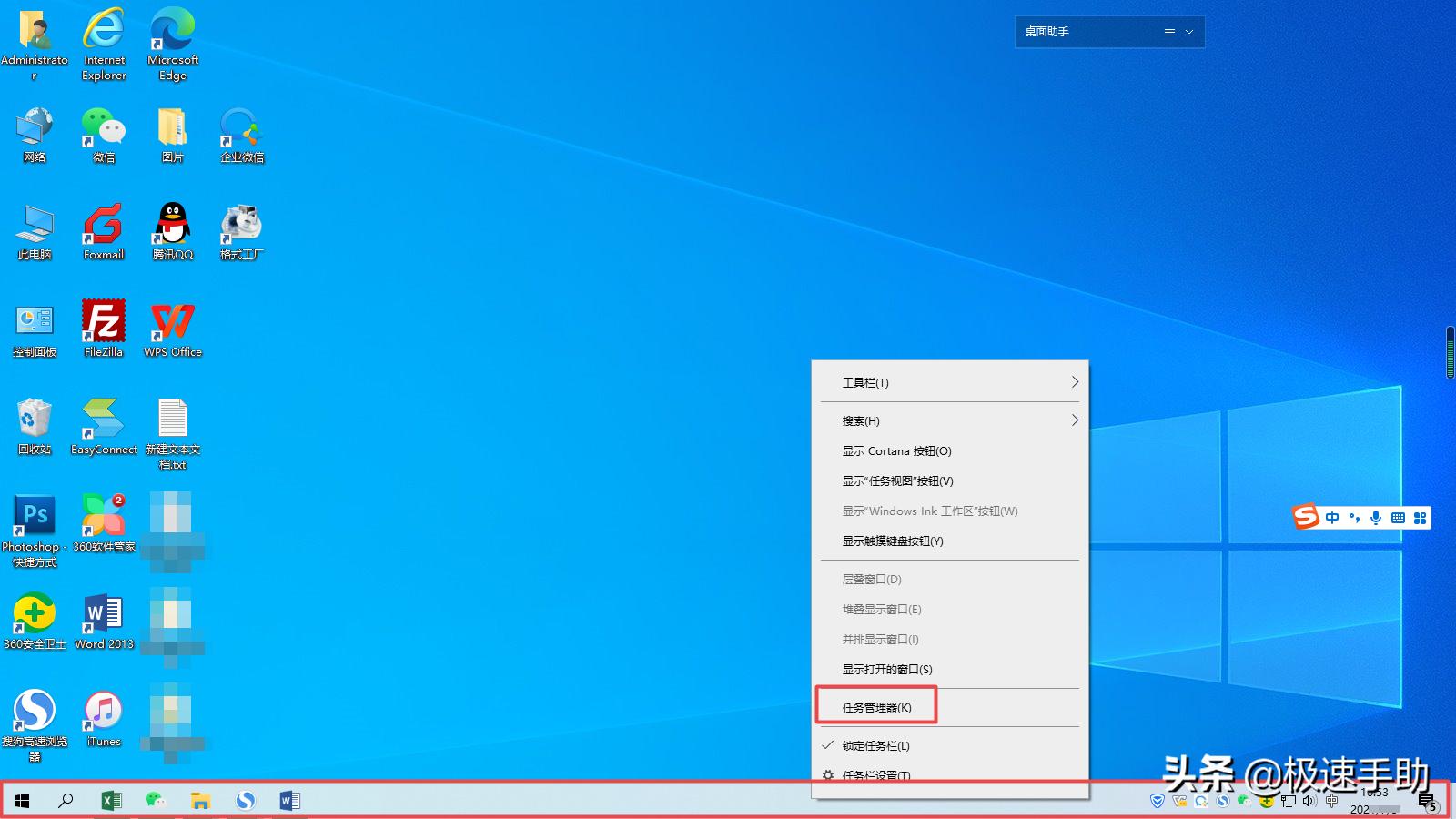Open WeChat from the taskbar

click(156, 801)
